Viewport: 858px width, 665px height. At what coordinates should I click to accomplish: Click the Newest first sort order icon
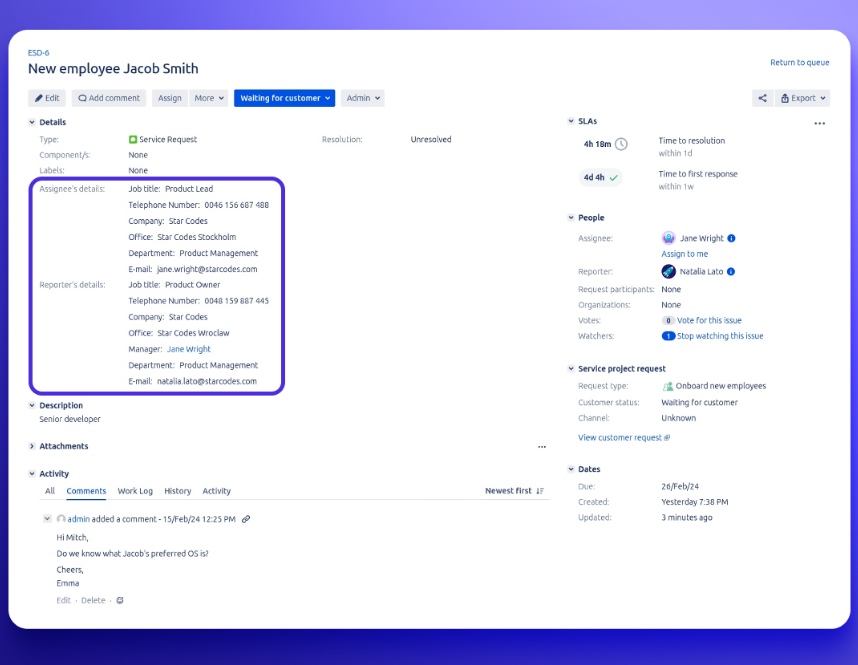click(540, 491)
